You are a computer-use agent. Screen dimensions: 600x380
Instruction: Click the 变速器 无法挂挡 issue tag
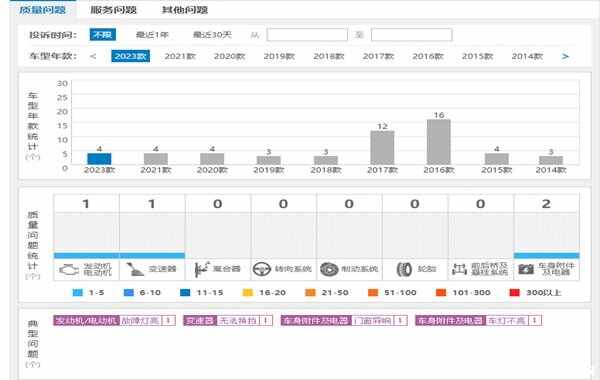pyautogui.click(x=228, y=320)
